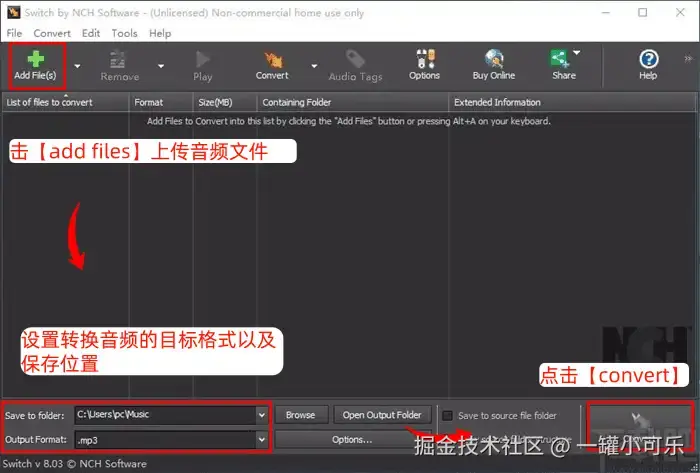This screenshot has width=700, height=473.
Task: Click the Save to folder path field
Action: (165, 415)
